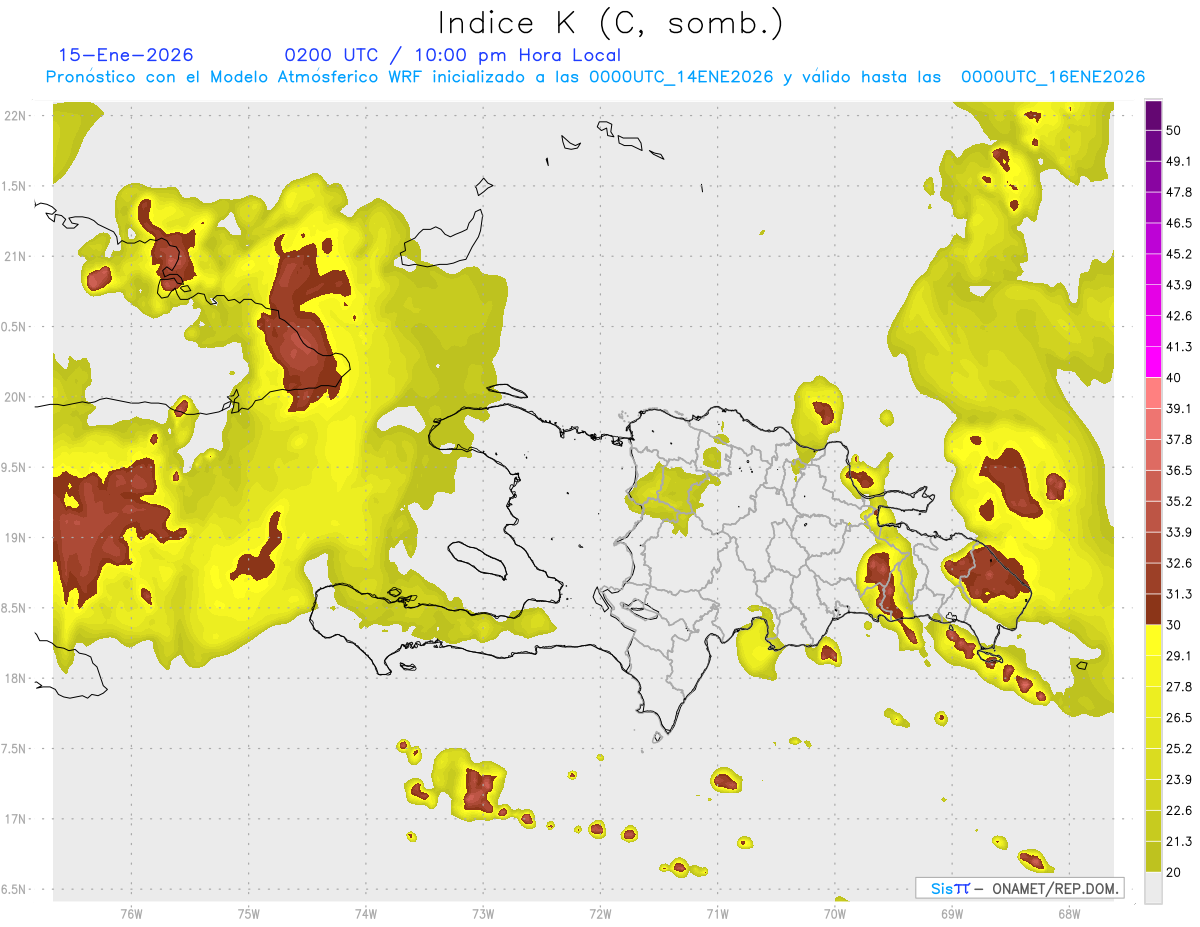Click the colorbar value "39.1"
This screenshot has height=927, width=1200.
pyautogui.click(x=1178, y=409)
